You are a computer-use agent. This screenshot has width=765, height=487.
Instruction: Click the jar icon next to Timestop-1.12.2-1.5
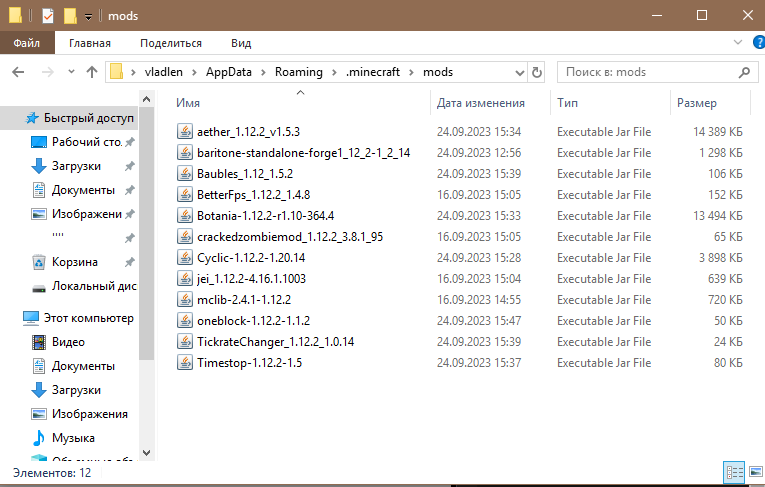pyautogui.click(x=184, y=363)
